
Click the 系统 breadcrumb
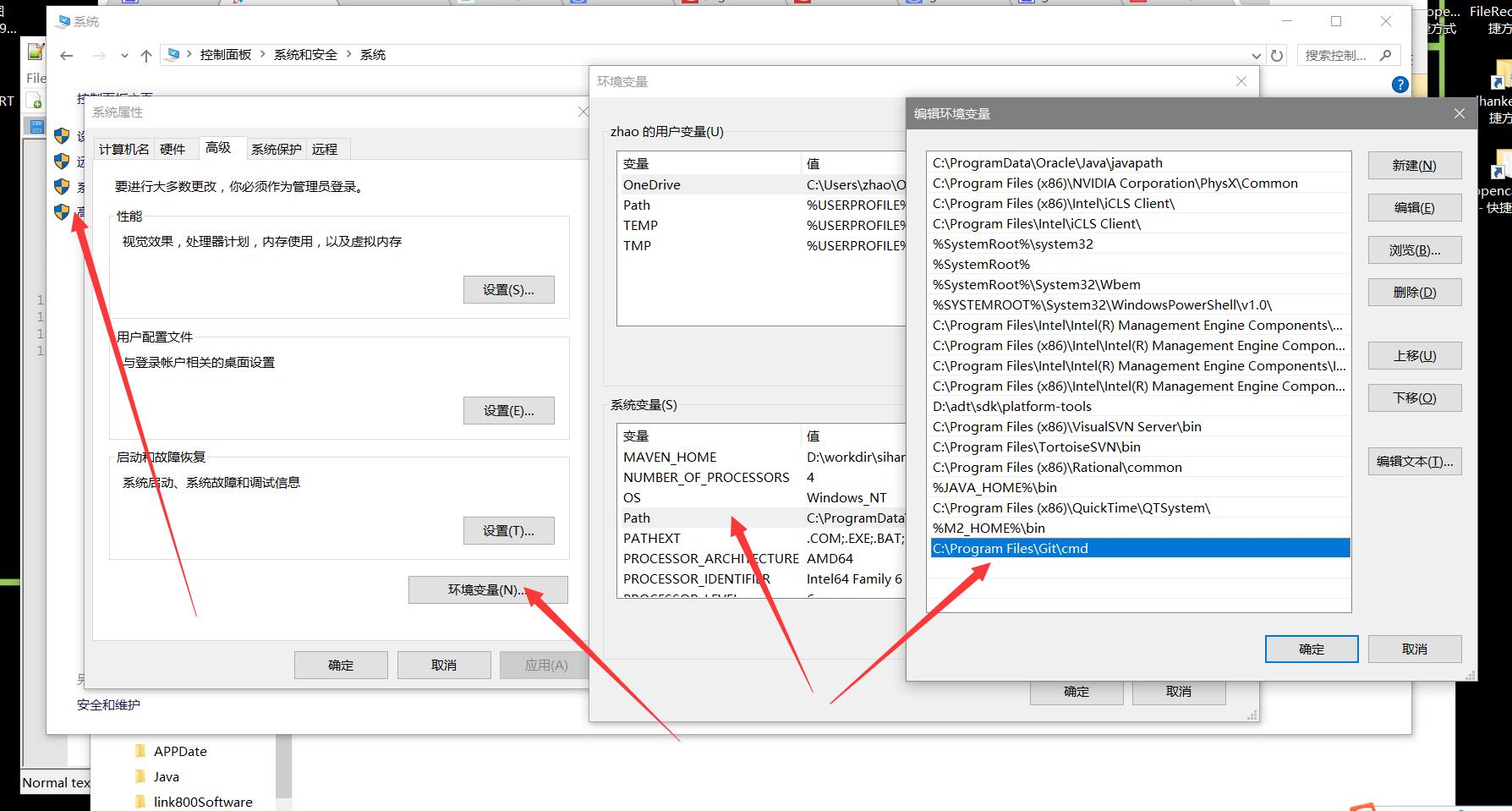point(373,55)
